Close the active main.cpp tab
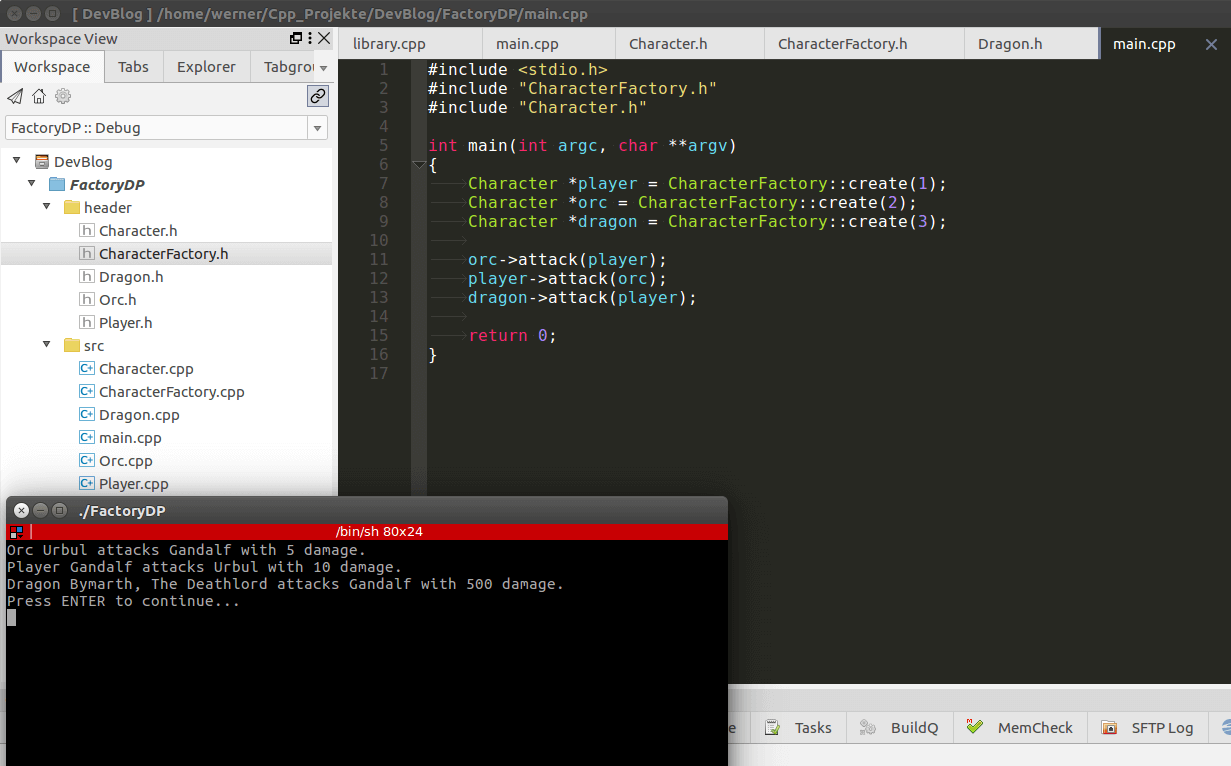 1211,43
